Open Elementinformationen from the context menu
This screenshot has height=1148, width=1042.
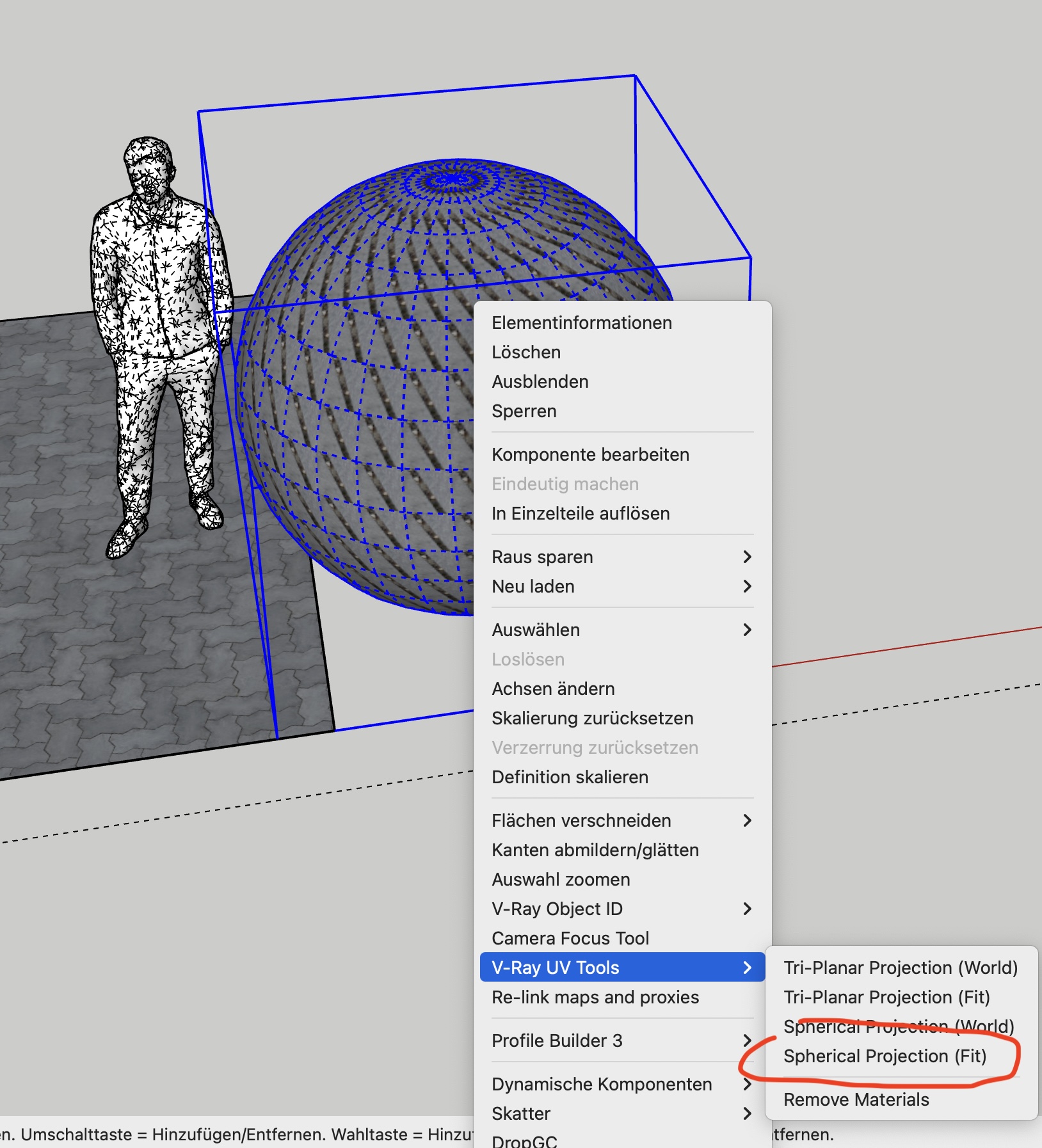(x=581, y=323)
